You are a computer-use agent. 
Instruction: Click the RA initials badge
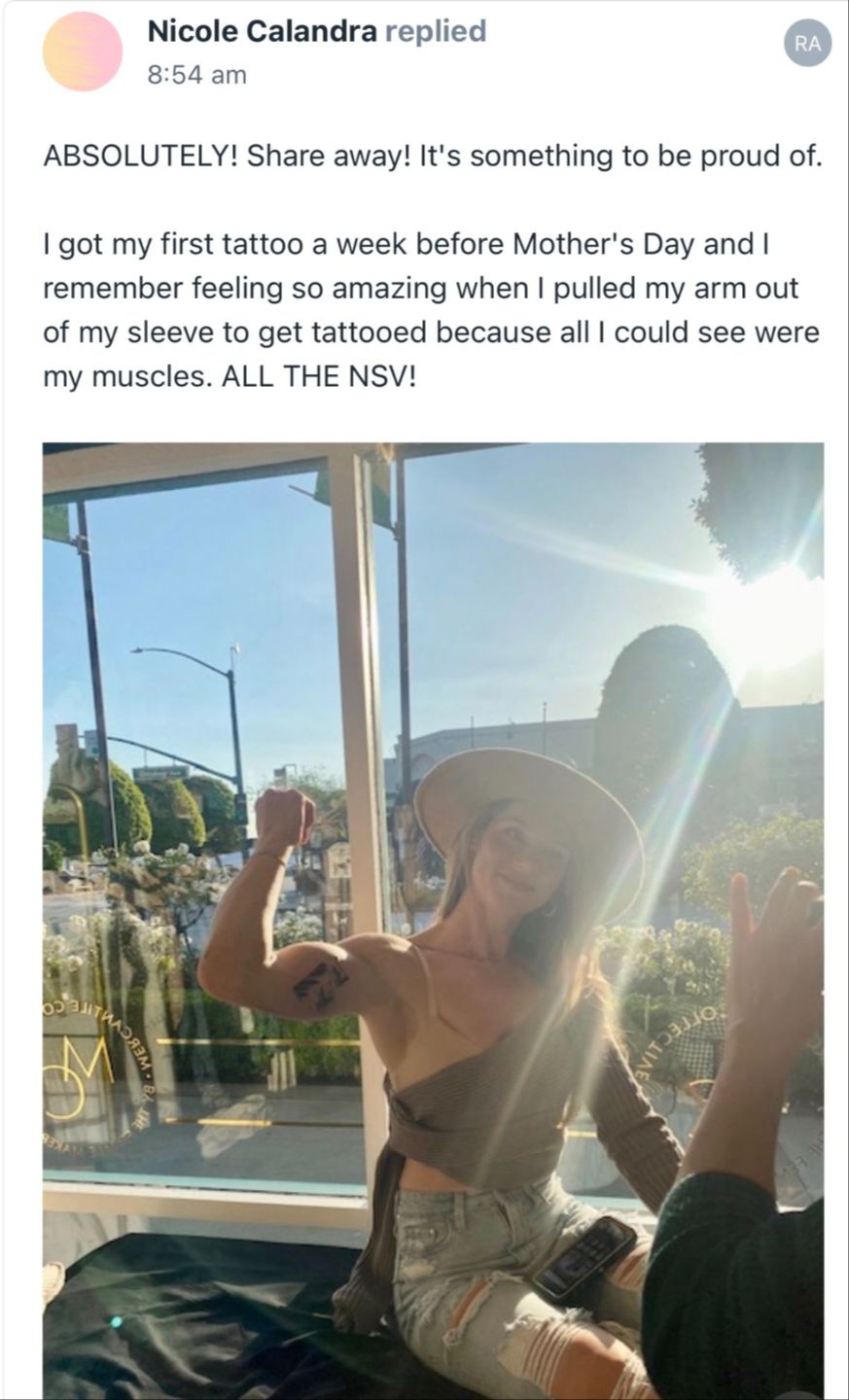point(808,43)
